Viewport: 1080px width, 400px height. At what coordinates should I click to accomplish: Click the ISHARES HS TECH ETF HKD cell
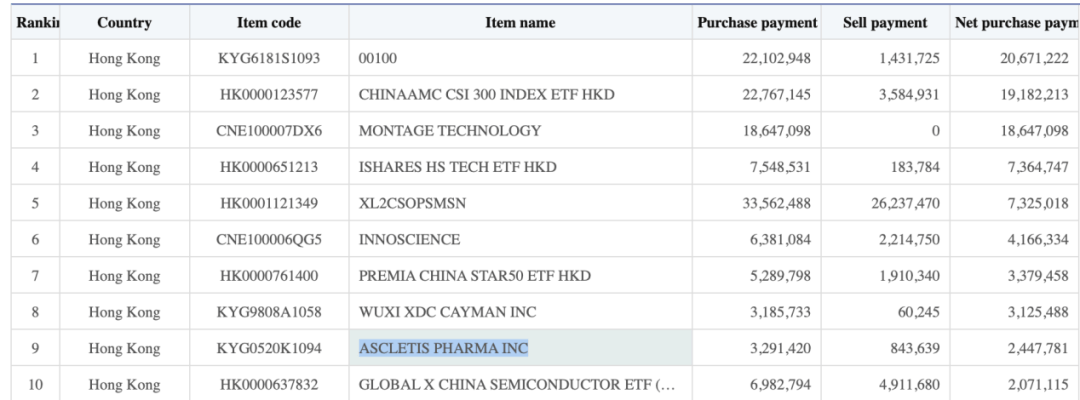pyautogui.click(x=457, y=166)
